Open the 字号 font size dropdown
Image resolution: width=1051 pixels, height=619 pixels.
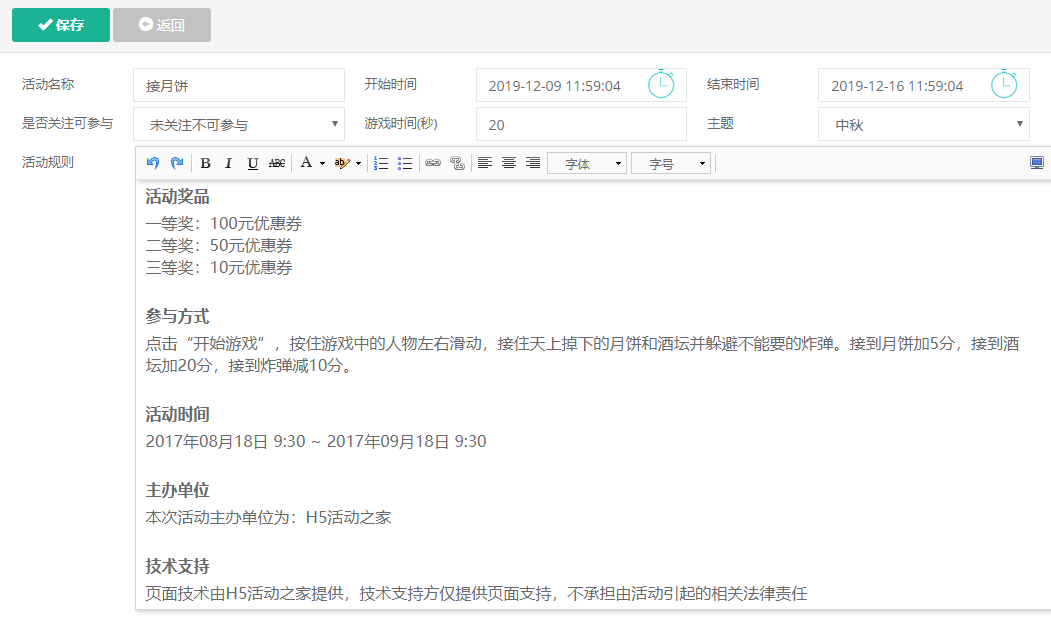point(671,163)
